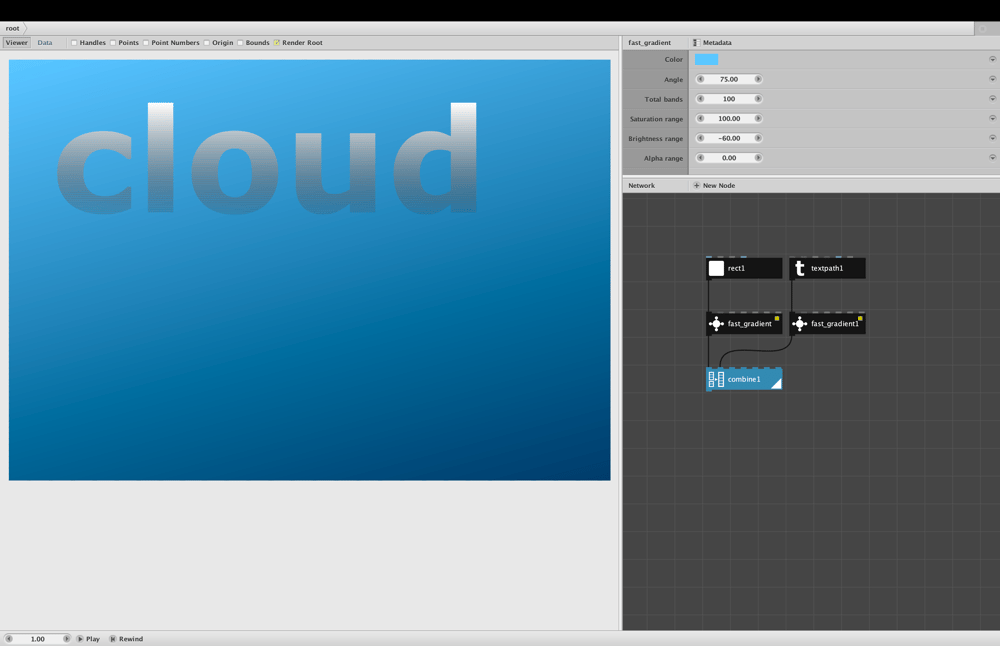The height and width of the screenshot is (646, 1000).
Task: Decrease Brightness range with left arrow
Action: pyautogui.click(x=700, y=138)
